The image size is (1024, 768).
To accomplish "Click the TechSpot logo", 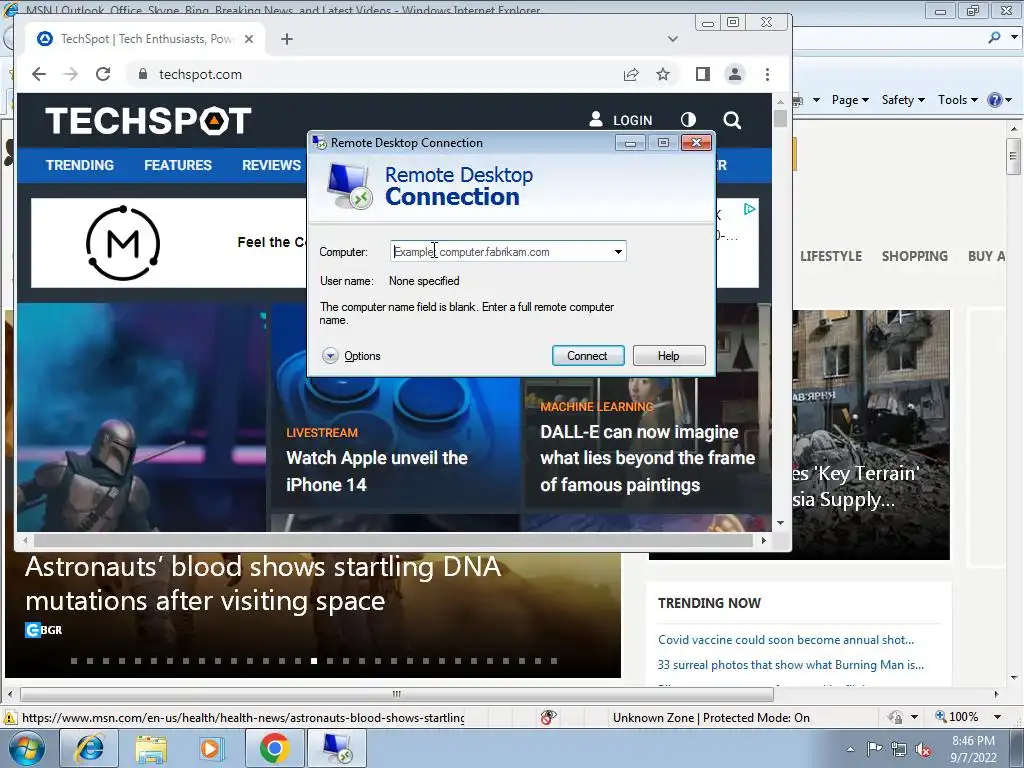I will coord(148,121).
